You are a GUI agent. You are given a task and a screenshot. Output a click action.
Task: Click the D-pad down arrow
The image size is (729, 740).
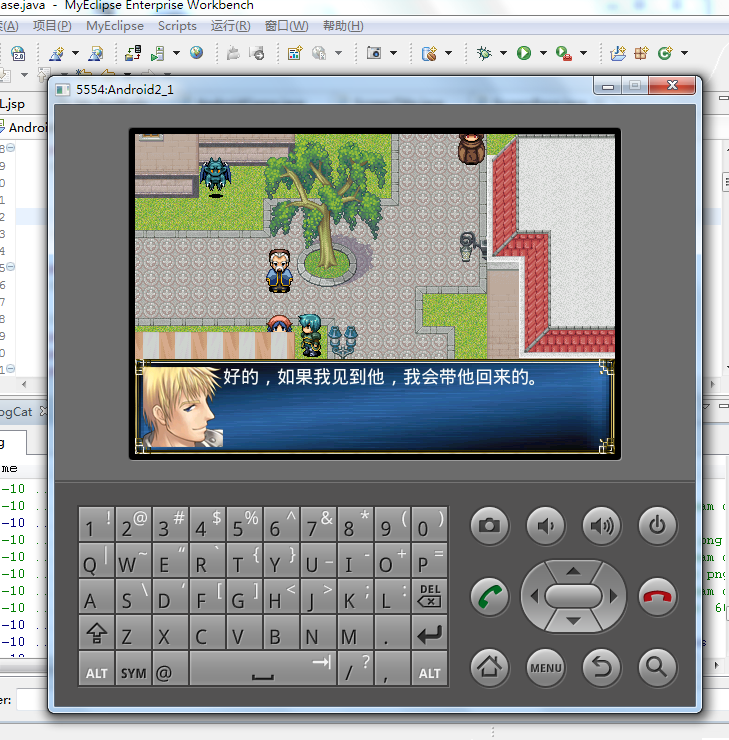tap(573, 621)
